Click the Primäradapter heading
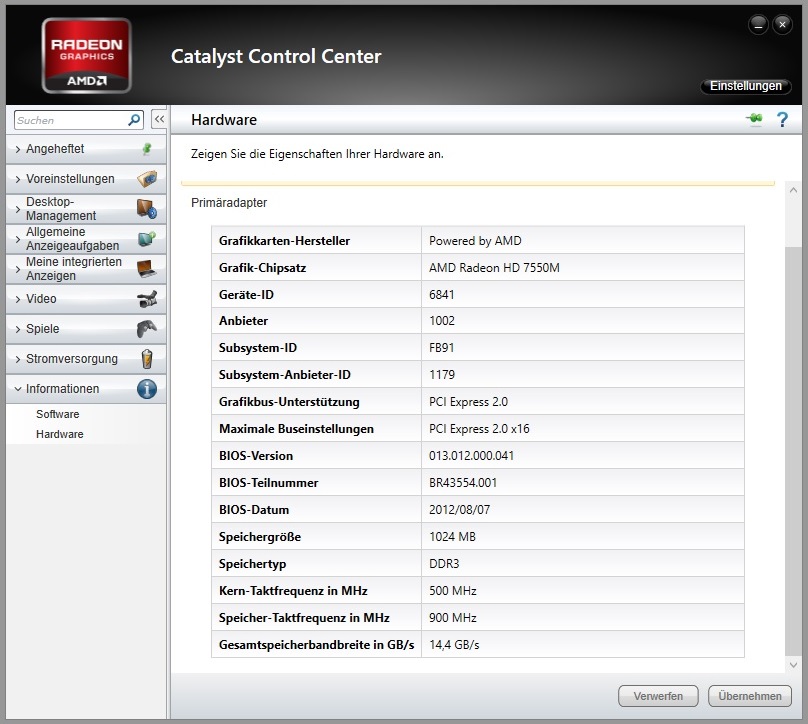The image size is (808, 724). coord(229,203)
